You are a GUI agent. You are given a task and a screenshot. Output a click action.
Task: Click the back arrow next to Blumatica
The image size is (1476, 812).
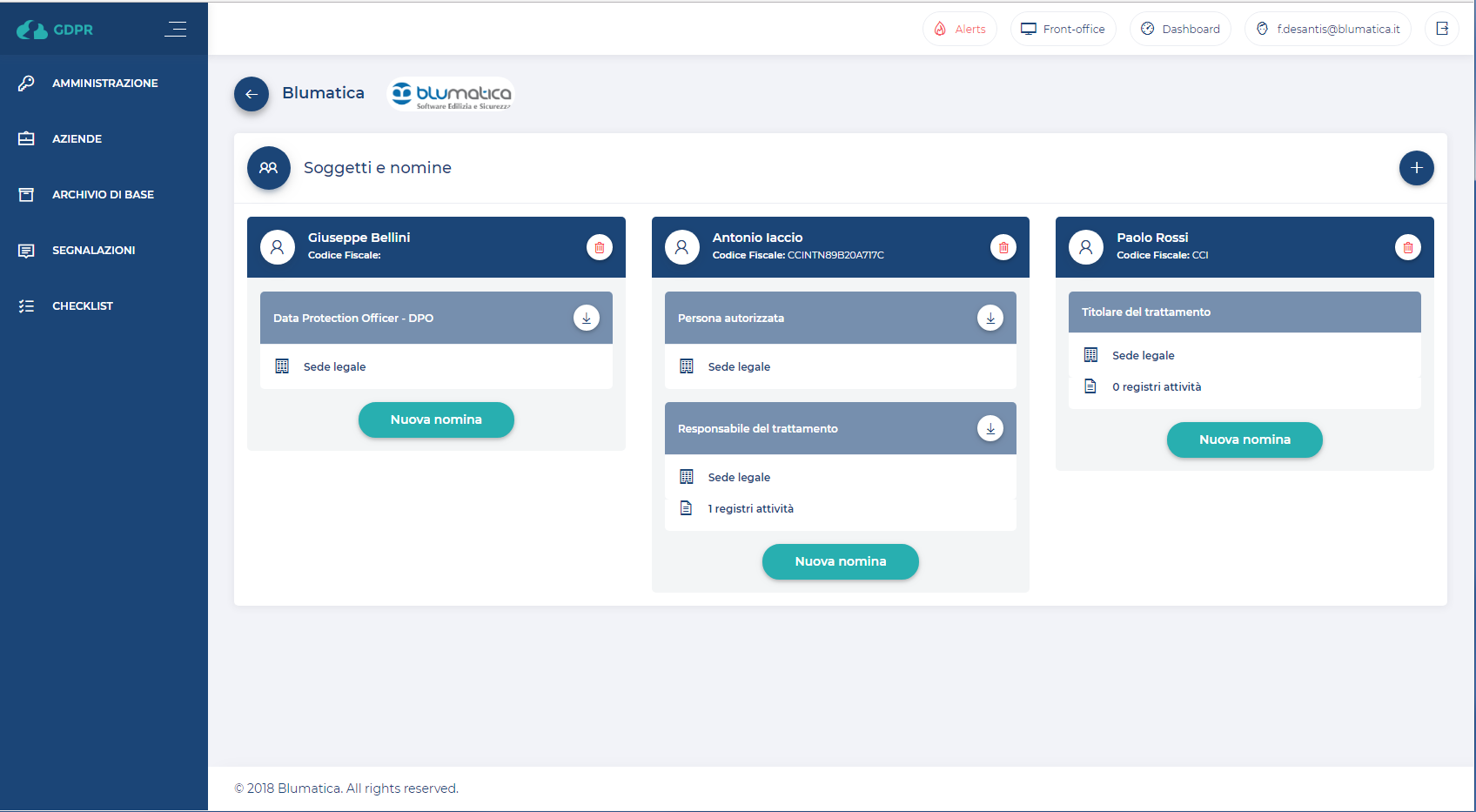[x=252, y=94]
